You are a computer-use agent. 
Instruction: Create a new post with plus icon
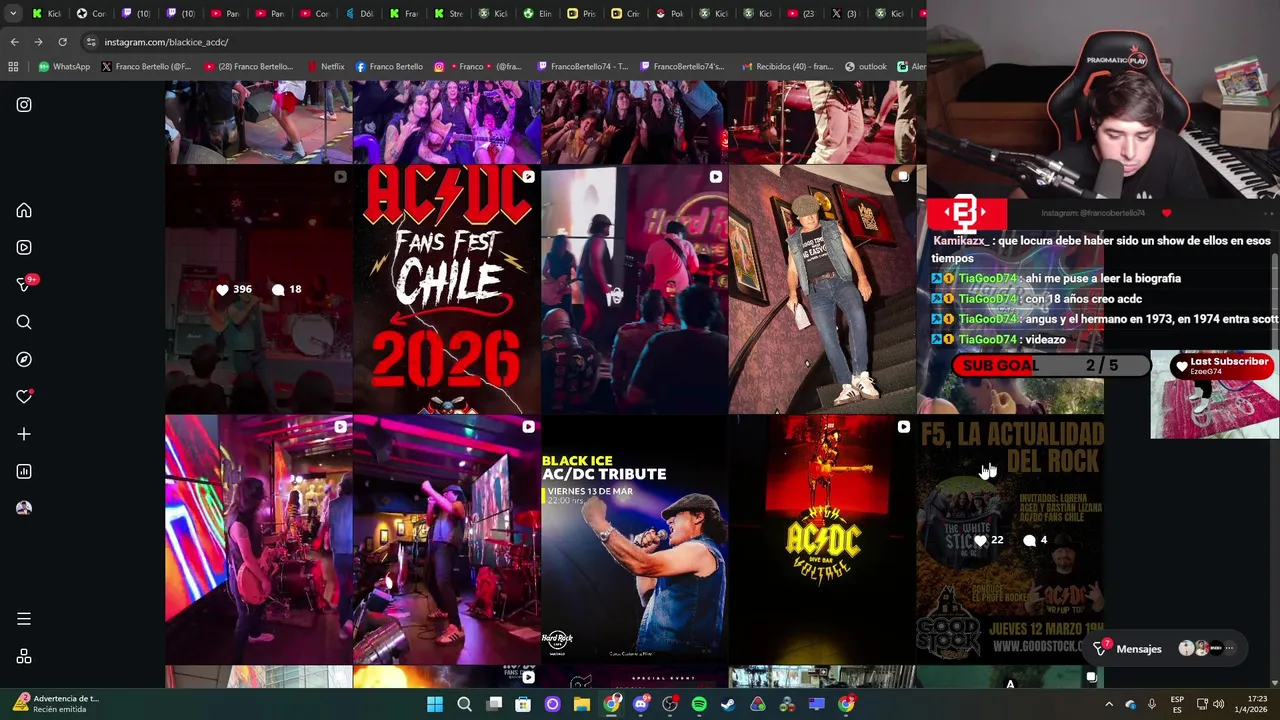pyautogui.click(x=24, y=434)
